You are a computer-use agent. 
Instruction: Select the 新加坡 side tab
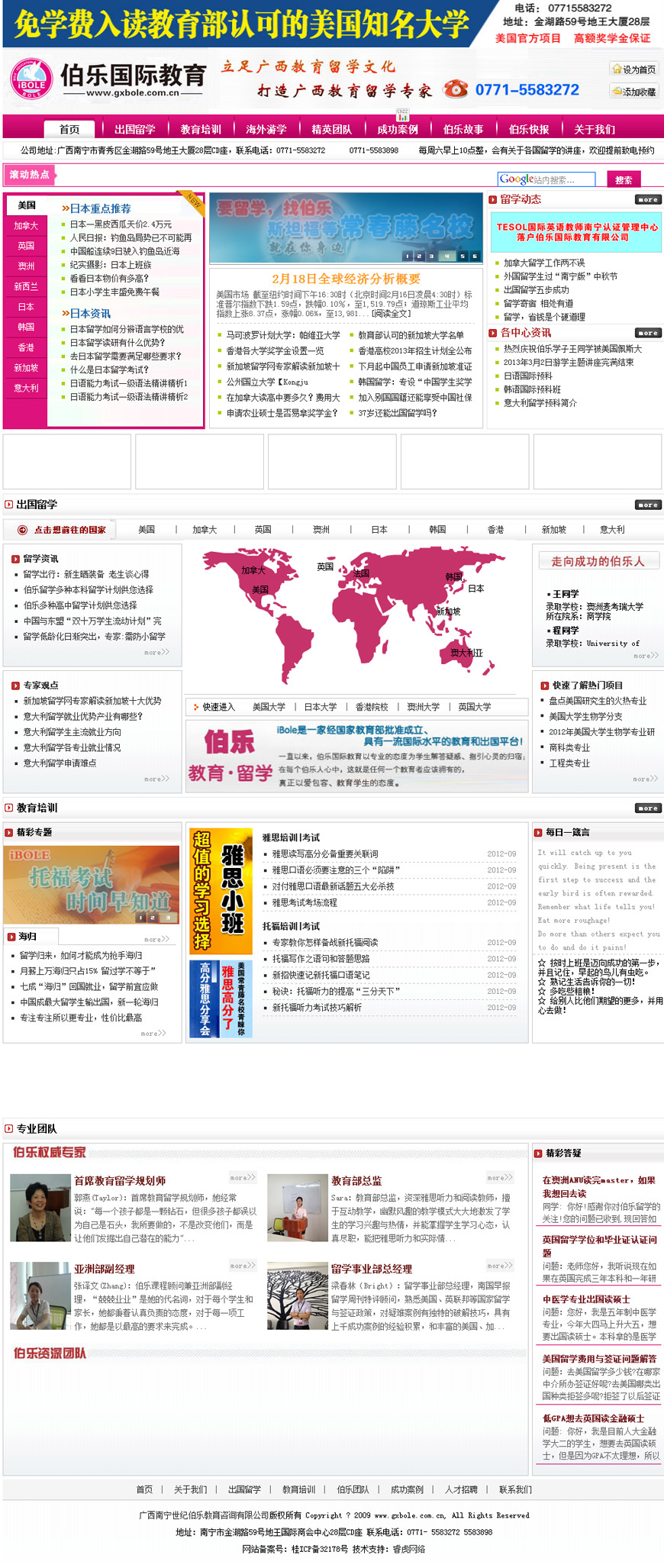coord(26,368)
